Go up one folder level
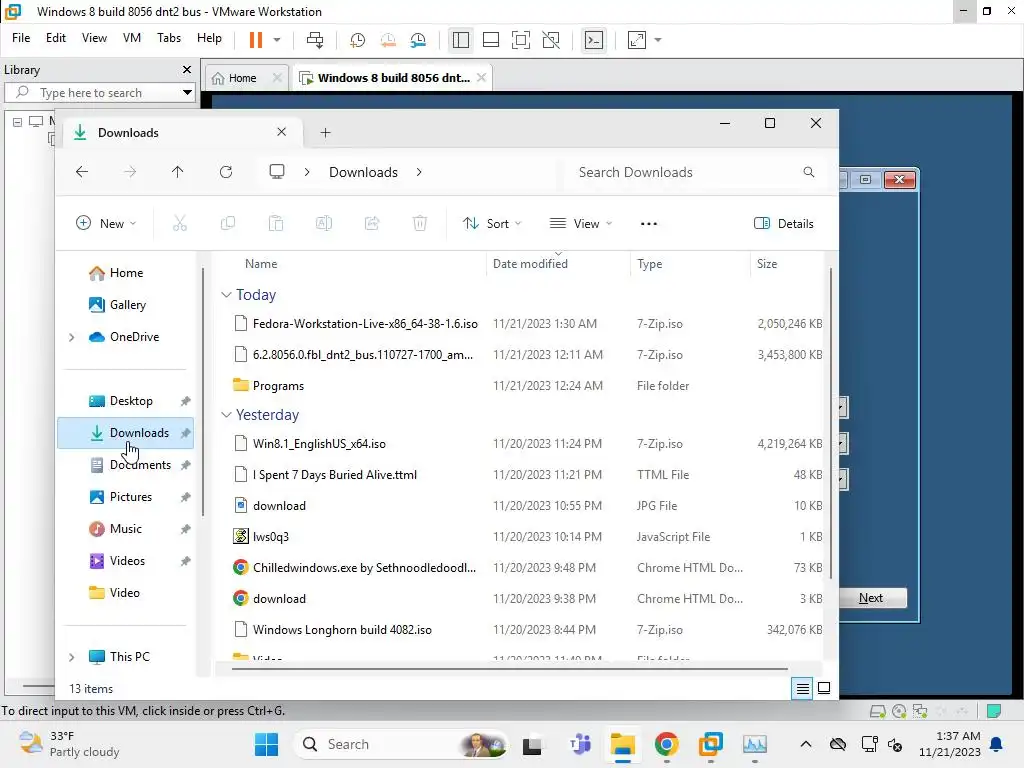 coord(178,172)
